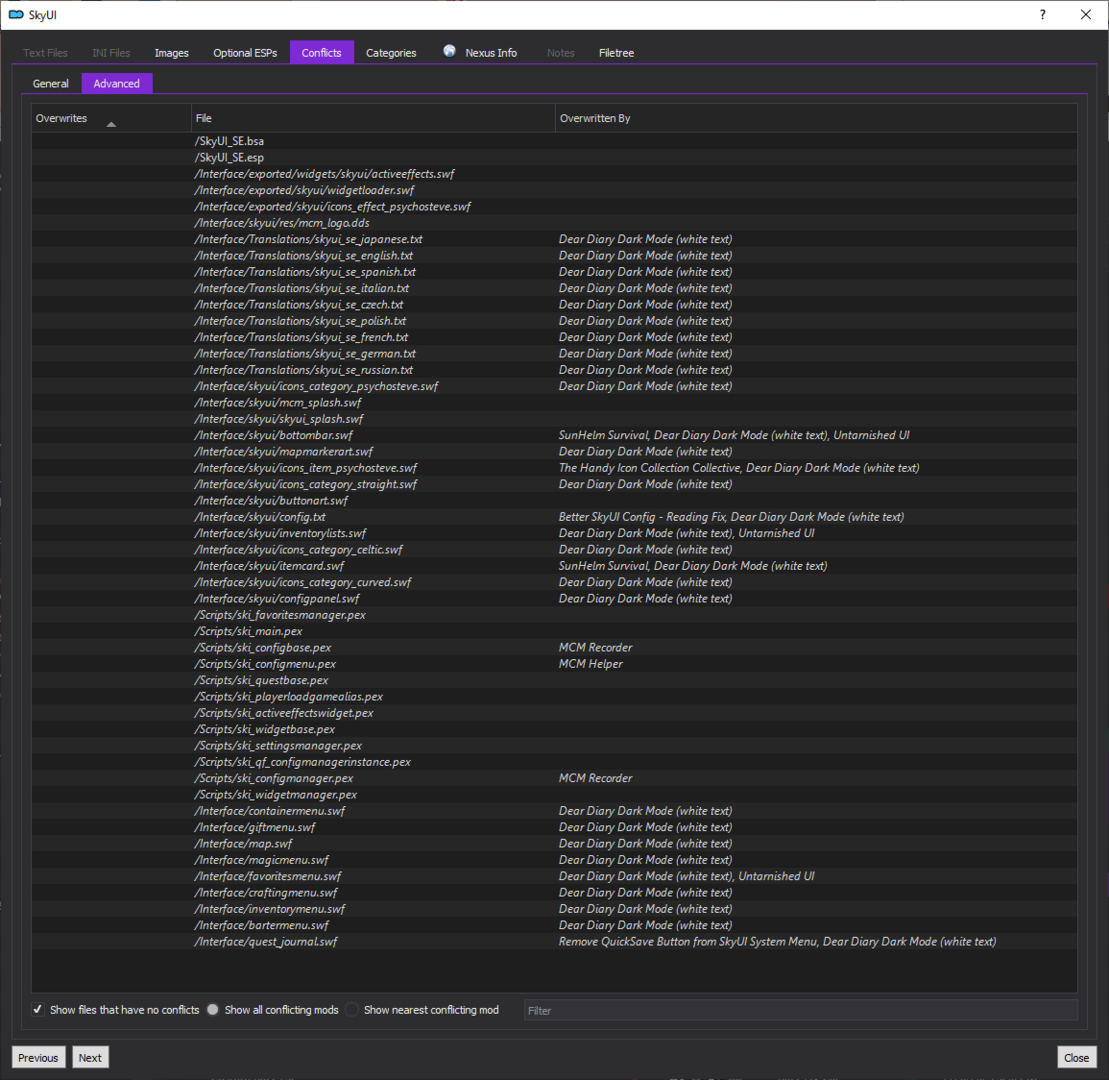Viewport: 1109px width, 1080px height.
Task: Click the Close button at bottom
Action: [1076, 1057]
